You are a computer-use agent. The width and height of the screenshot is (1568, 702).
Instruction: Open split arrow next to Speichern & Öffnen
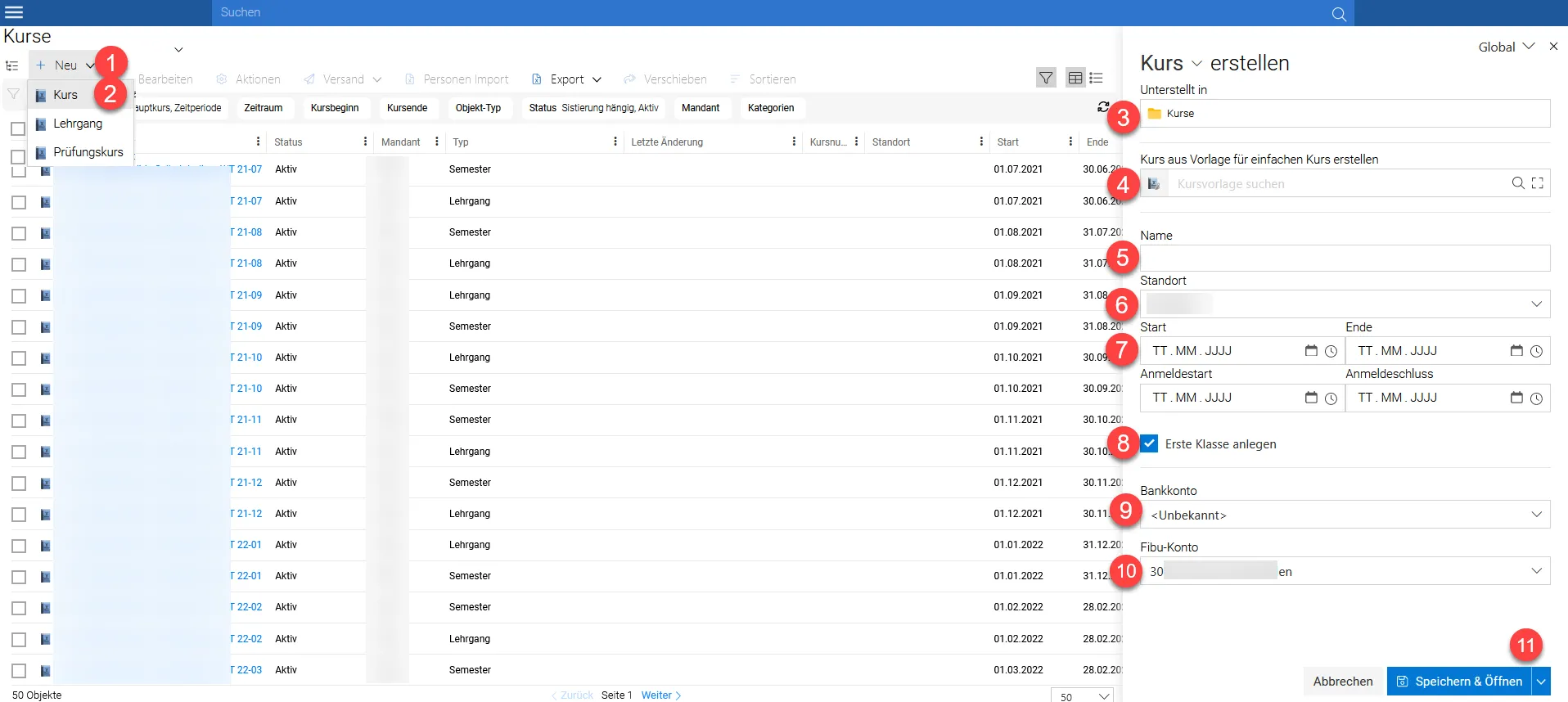pos(1541,681)
